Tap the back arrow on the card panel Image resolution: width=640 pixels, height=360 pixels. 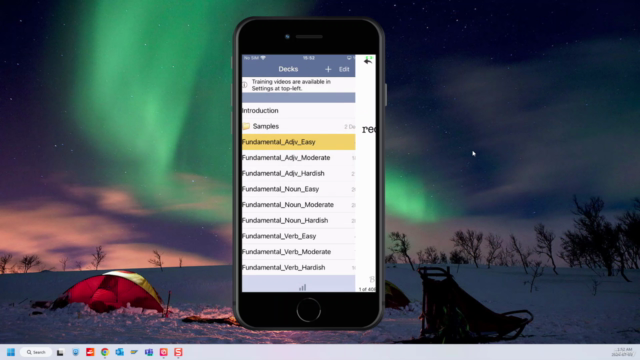pyautogui.click(x=368, y=61)
